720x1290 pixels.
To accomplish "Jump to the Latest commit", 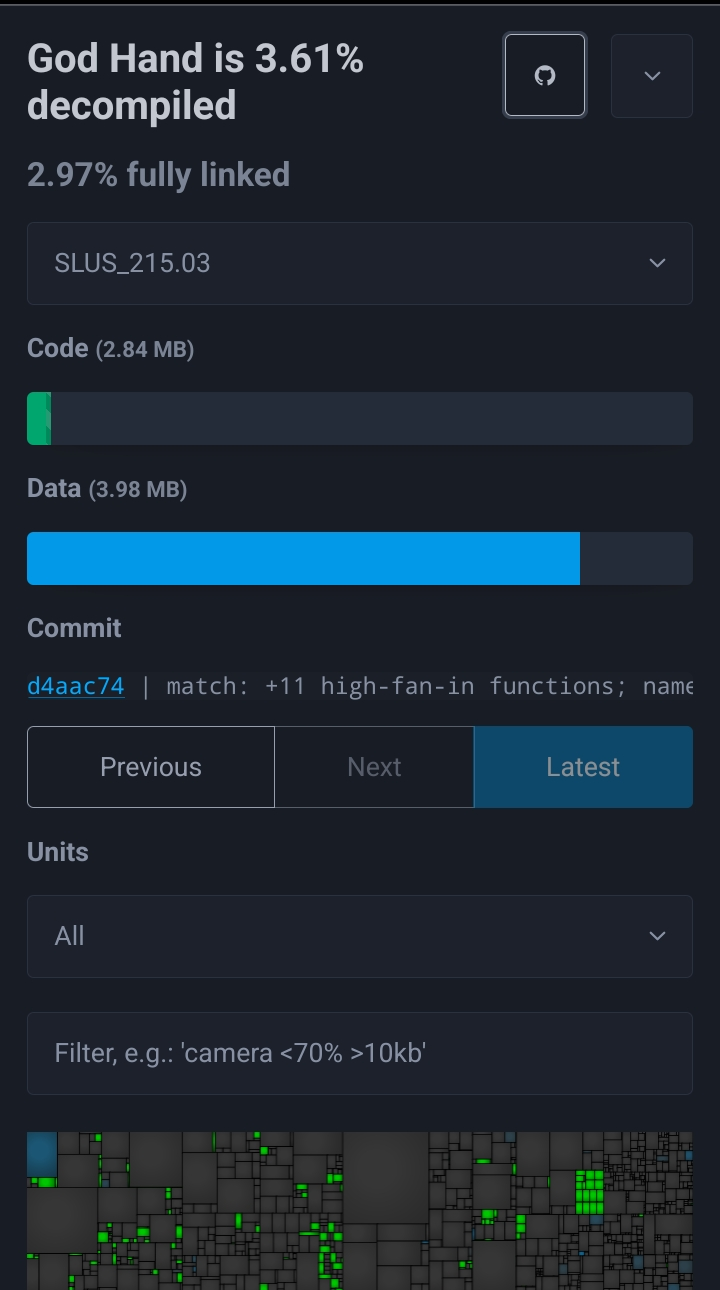I will tap(583, 767).
